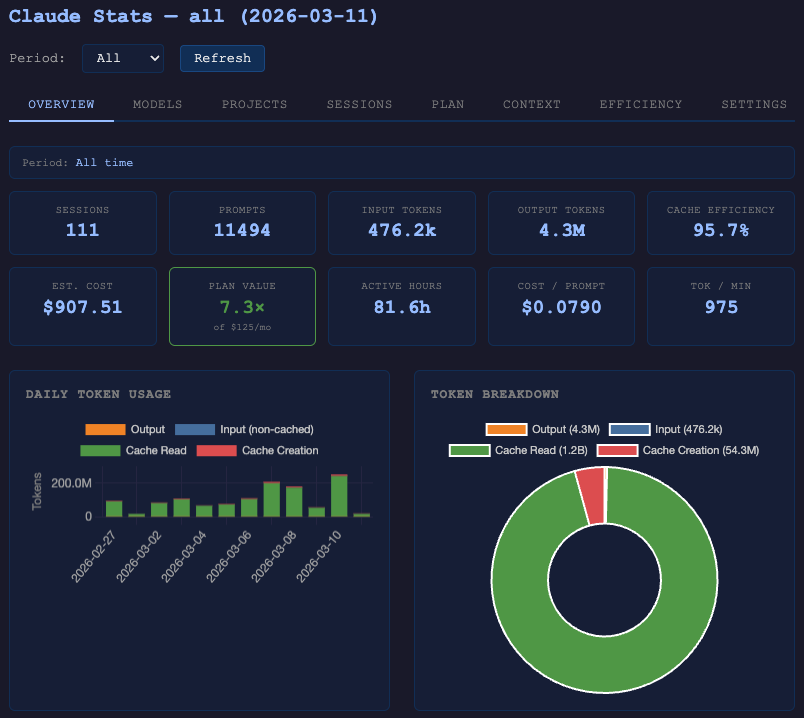The height and width of the screenshot is (718, 804).
Task: Click the Plan Value card showing 7.3x
Action: [x=242, y=306]
